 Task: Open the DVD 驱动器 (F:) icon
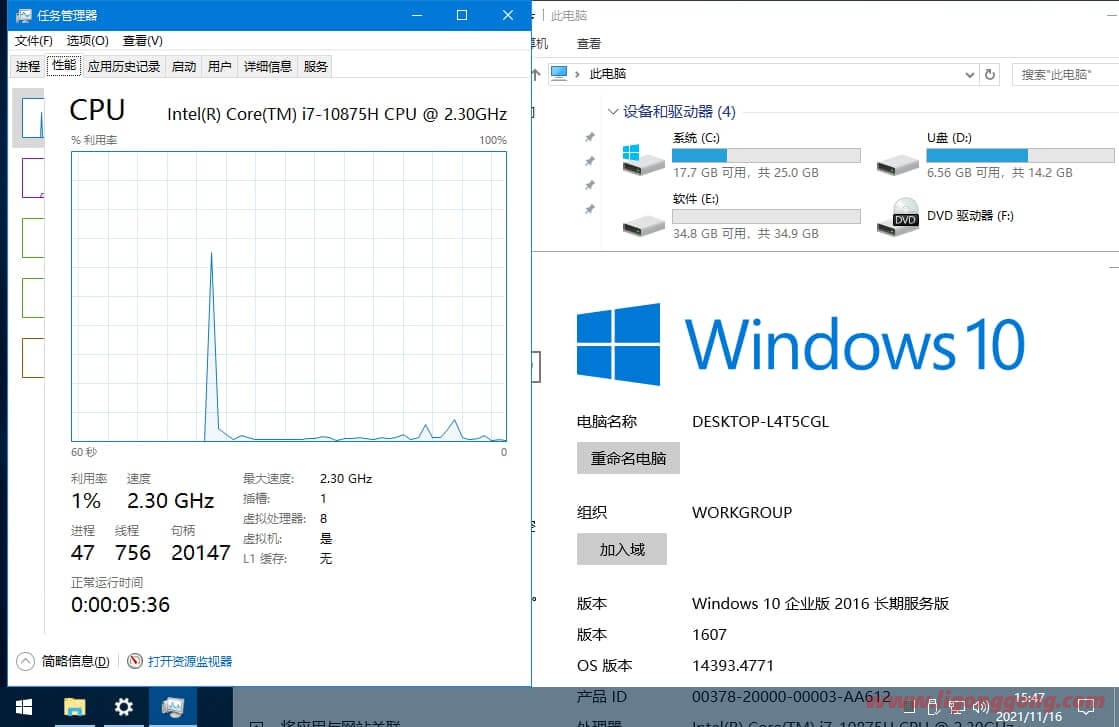pyautogui.click(x=897, y=216)
